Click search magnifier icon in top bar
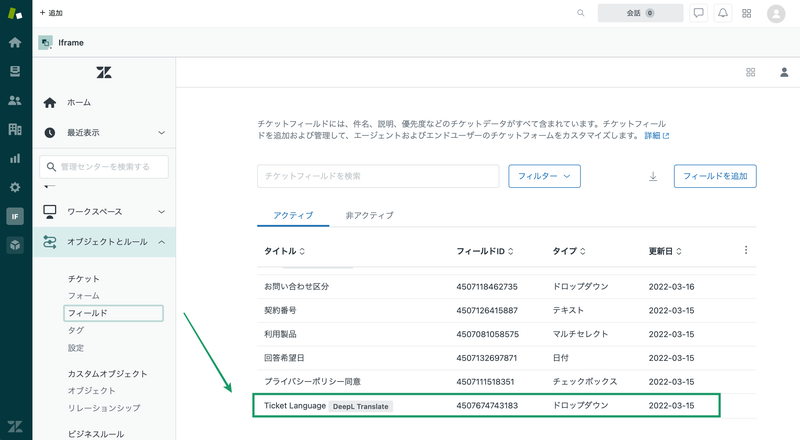Screen dimensions: 800x440 click(581, 13)
